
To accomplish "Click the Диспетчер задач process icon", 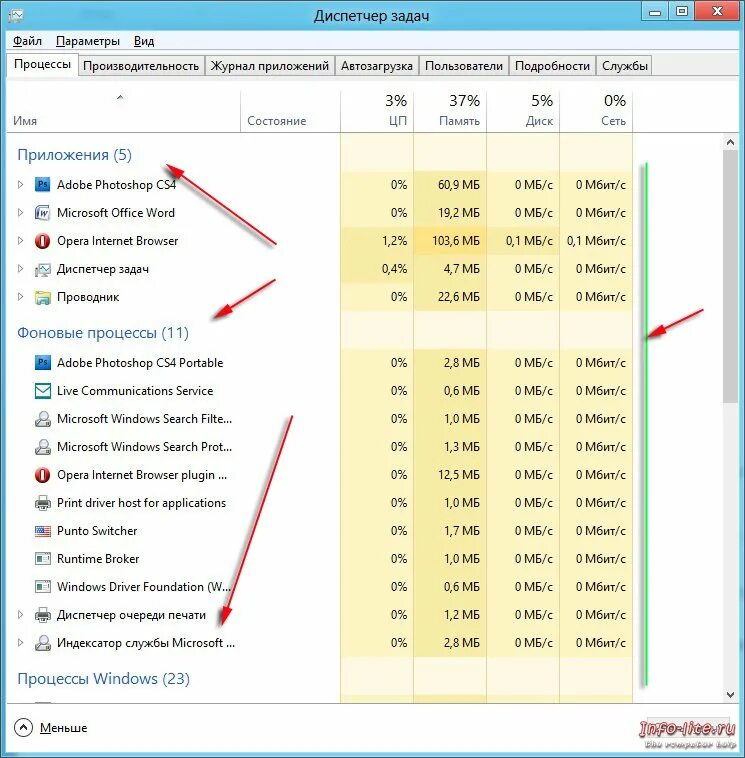I will [43, 269].
